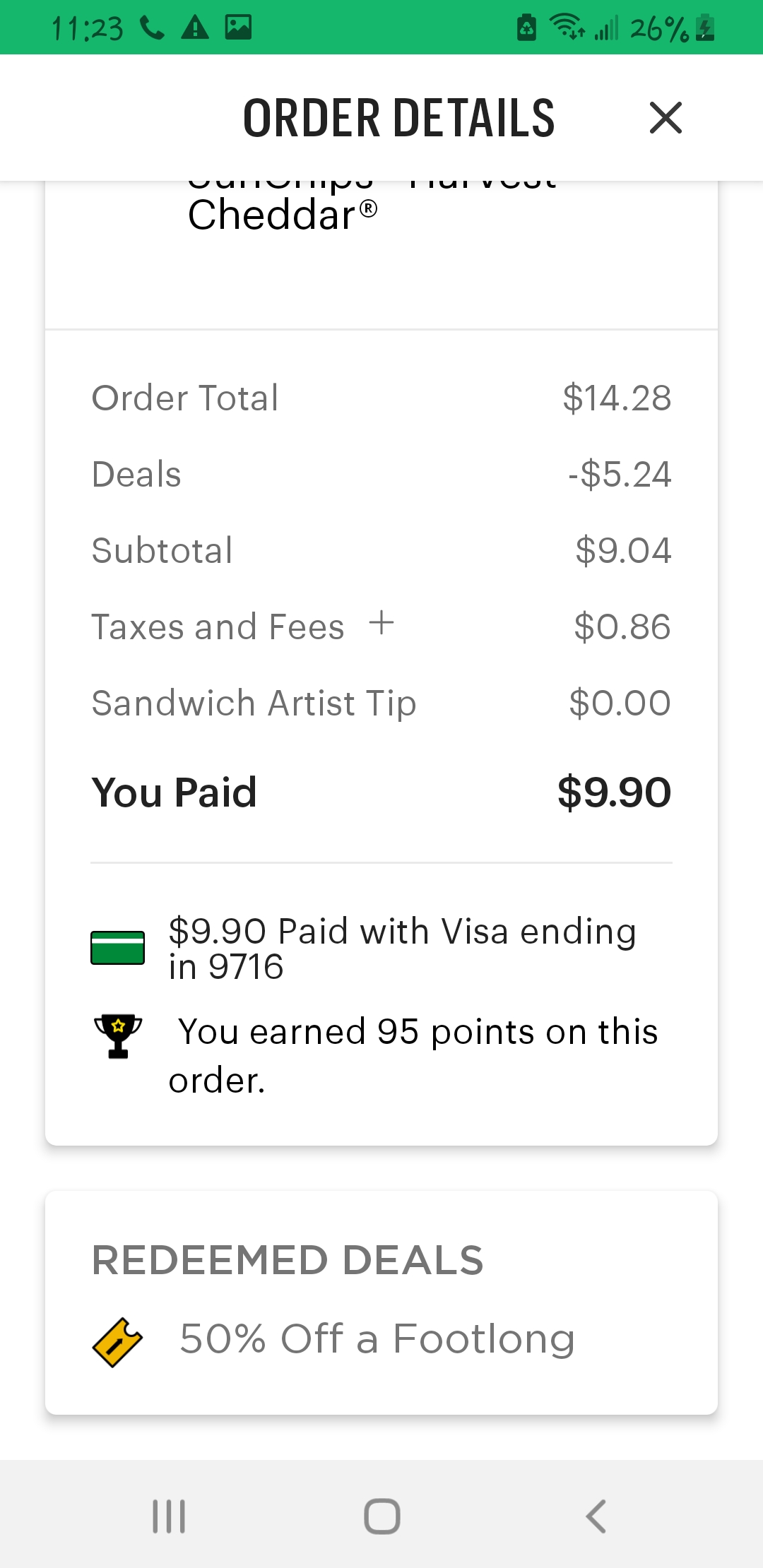Expand the Taxes and Fees breakdown
Viewport: 763px width, 1568px height.
tap(381, 624)
